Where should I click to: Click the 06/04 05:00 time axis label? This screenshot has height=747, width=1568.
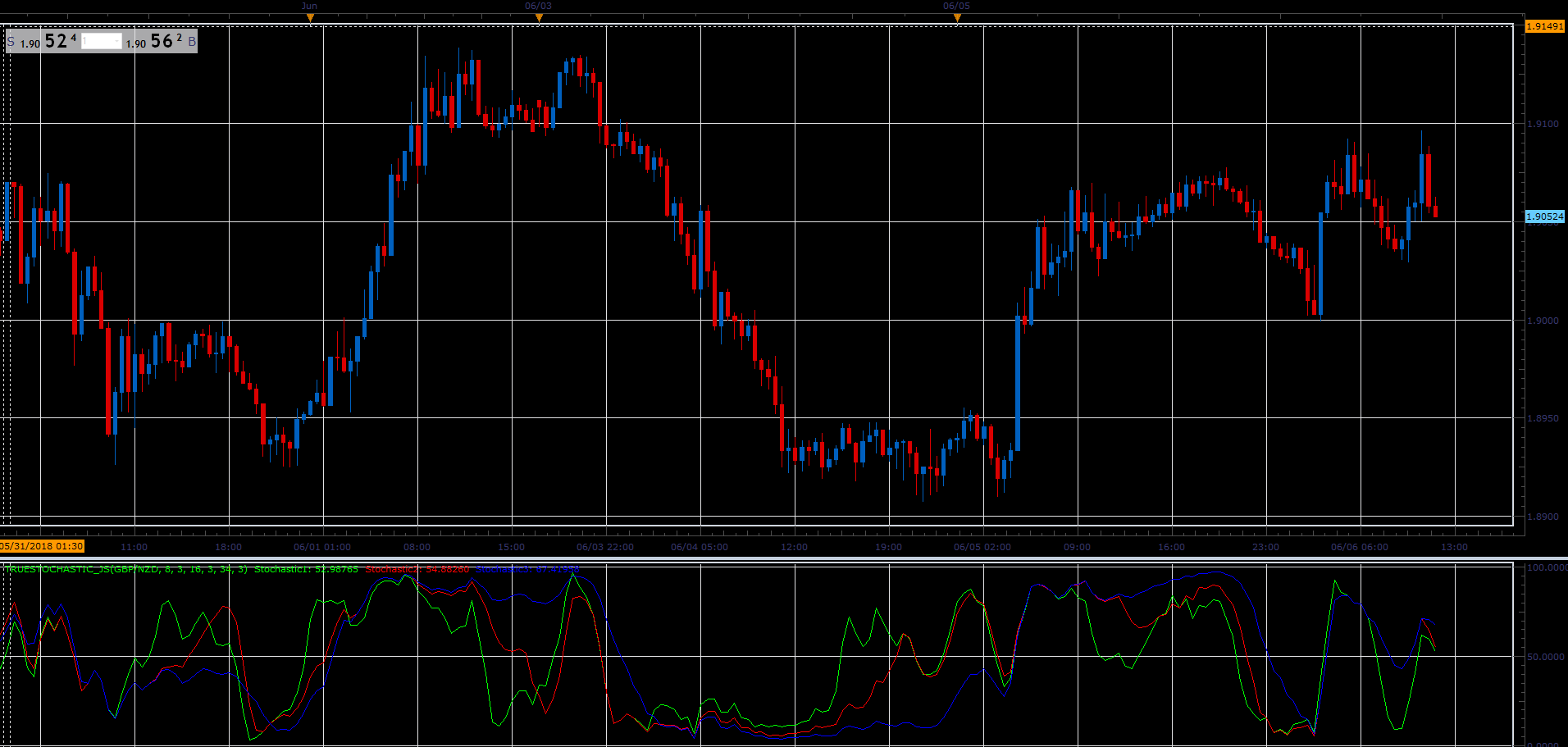click(x=700, y=547)
